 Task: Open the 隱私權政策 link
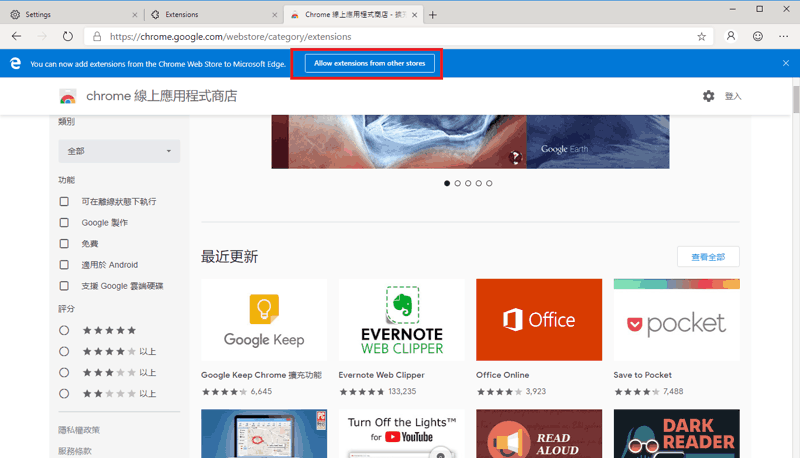point(79,430)
